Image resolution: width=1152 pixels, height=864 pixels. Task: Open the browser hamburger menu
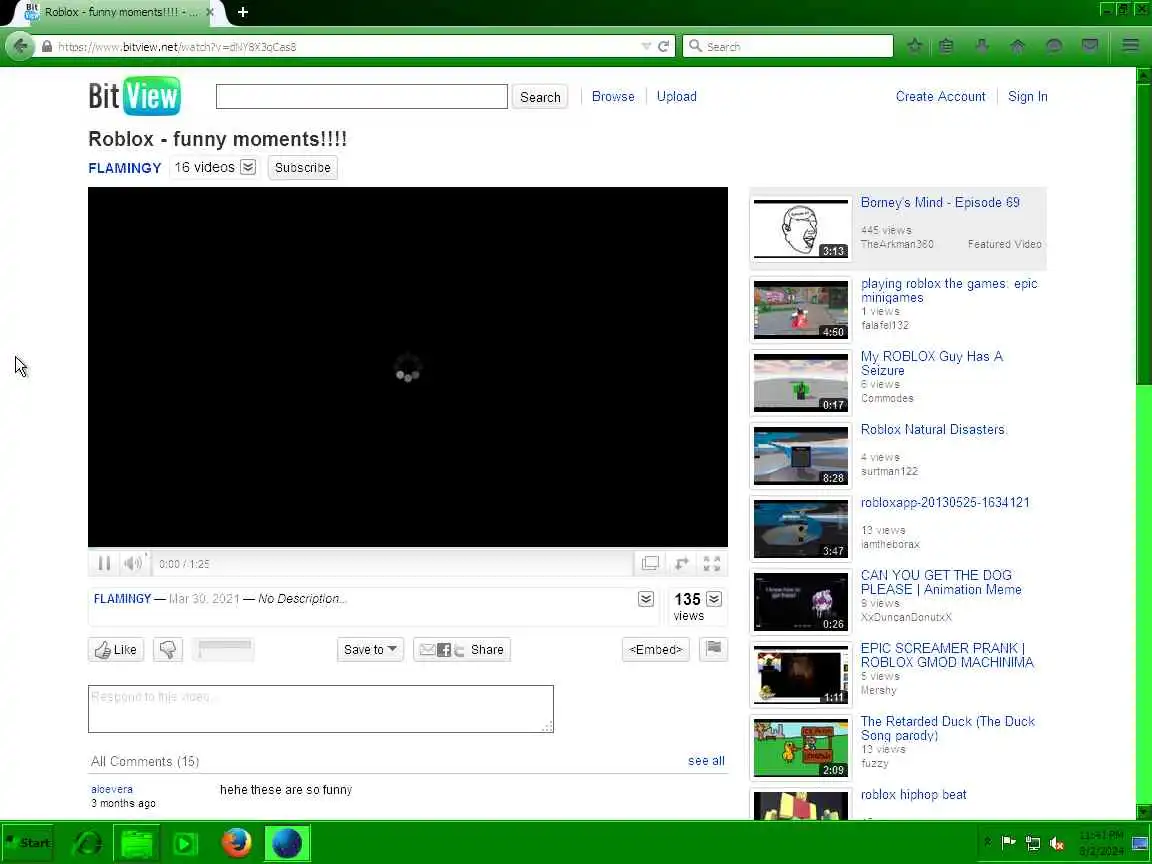1131,46
